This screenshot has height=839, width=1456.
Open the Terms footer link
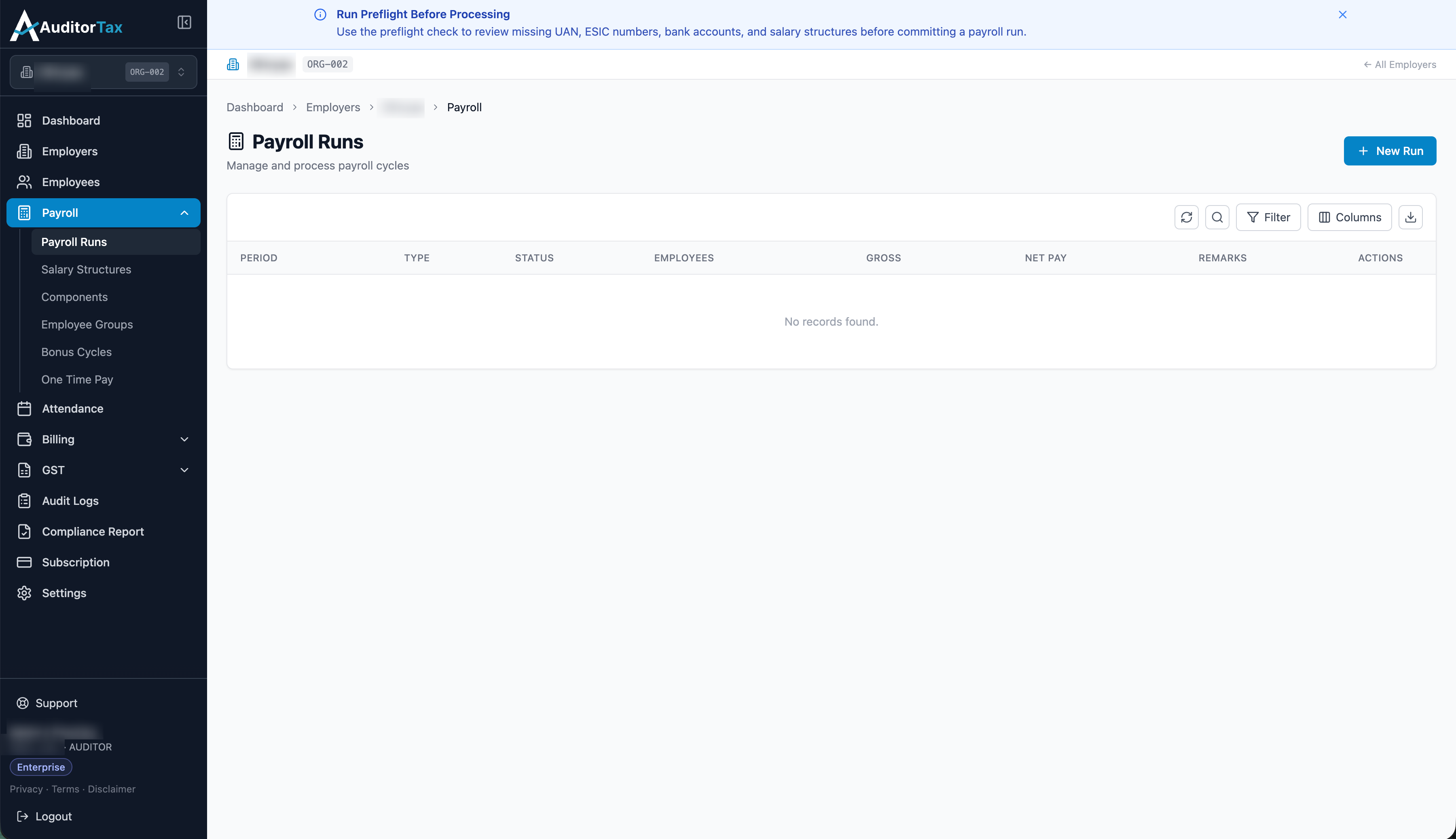[66, 789]
